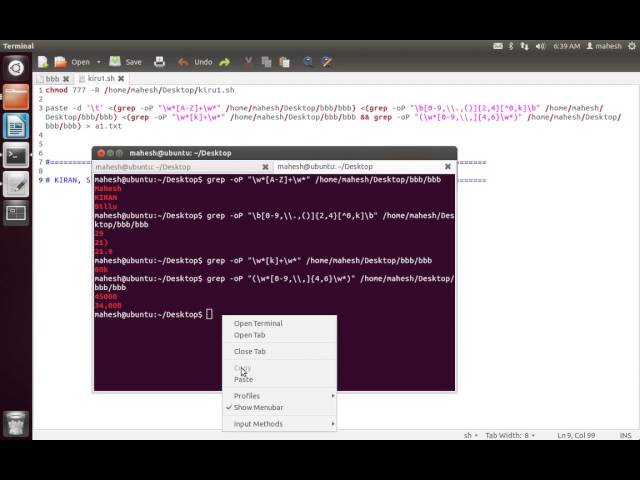Open the Trash in launcher

(x=16, y=424)
